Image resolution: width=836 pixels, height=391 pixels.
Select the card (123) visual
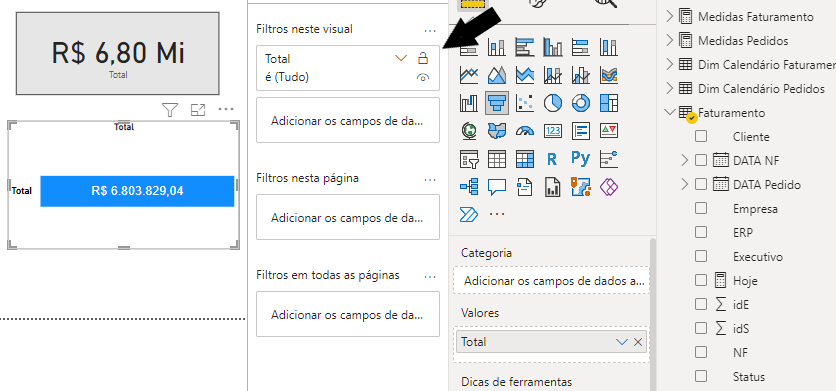pos(552,130)
